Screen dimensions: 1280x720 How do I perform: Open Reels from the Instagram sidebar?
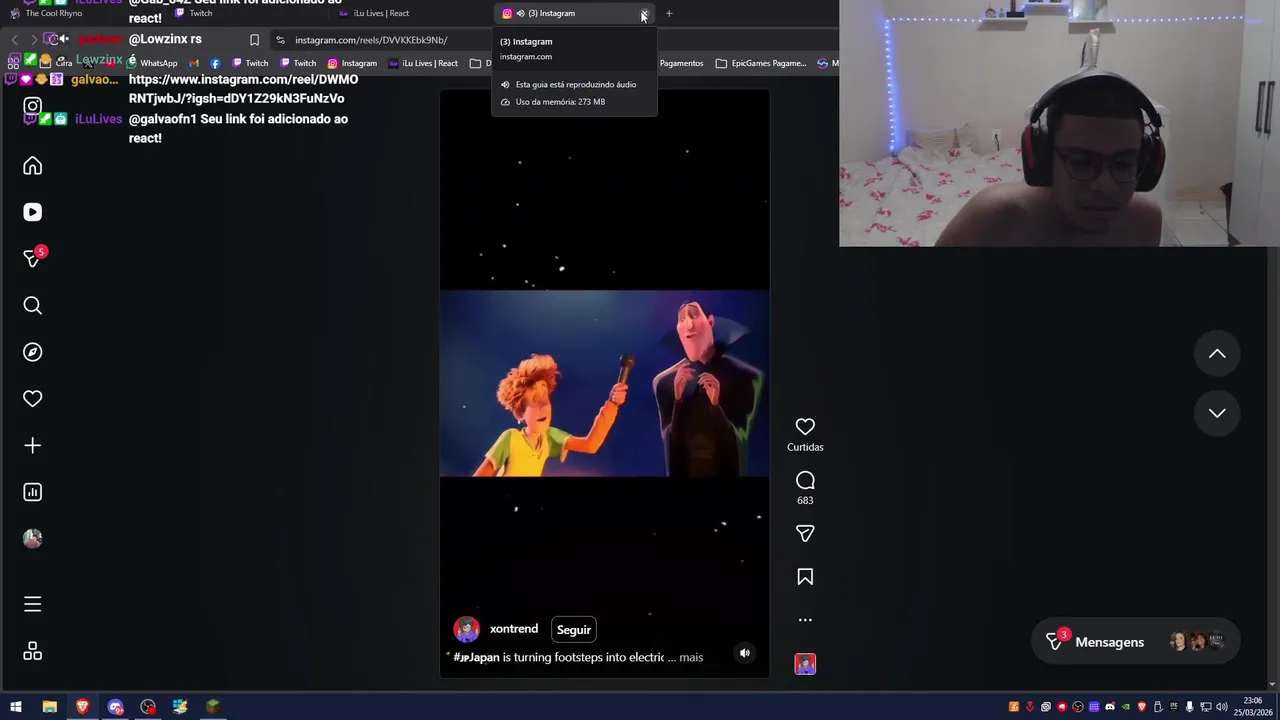(33, 212)
